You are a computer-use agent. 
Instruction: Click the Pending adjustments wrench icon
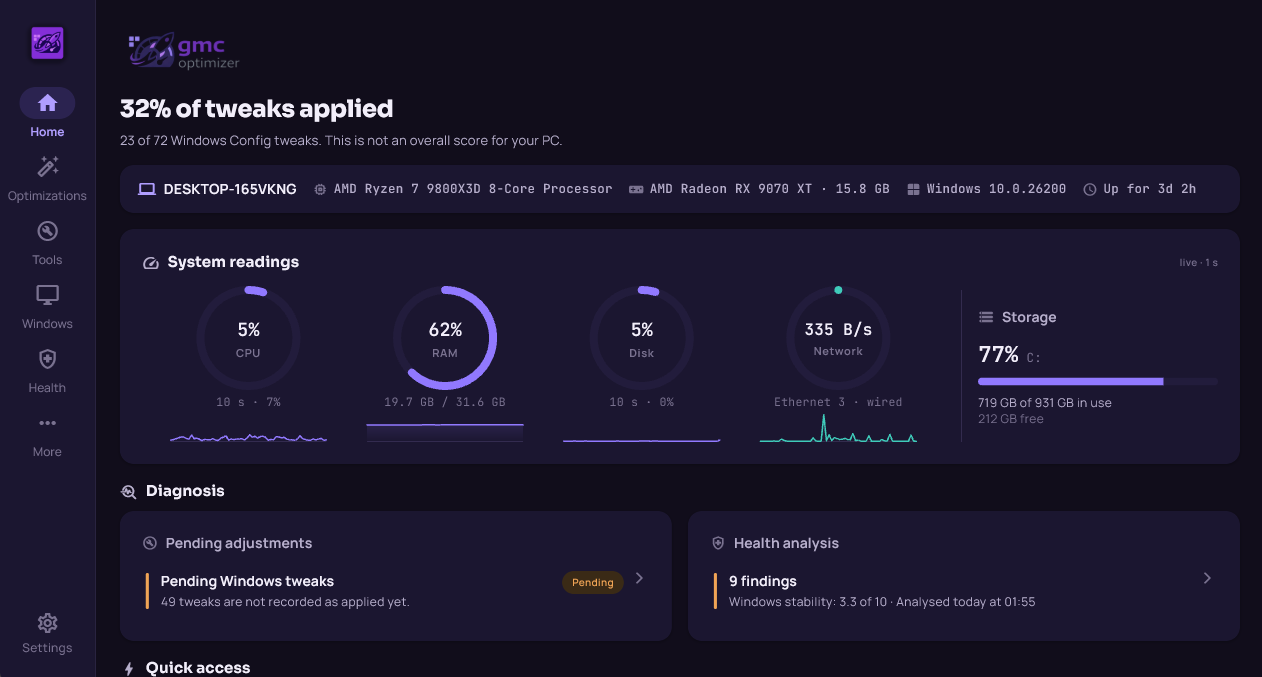[x=150, y=543]
